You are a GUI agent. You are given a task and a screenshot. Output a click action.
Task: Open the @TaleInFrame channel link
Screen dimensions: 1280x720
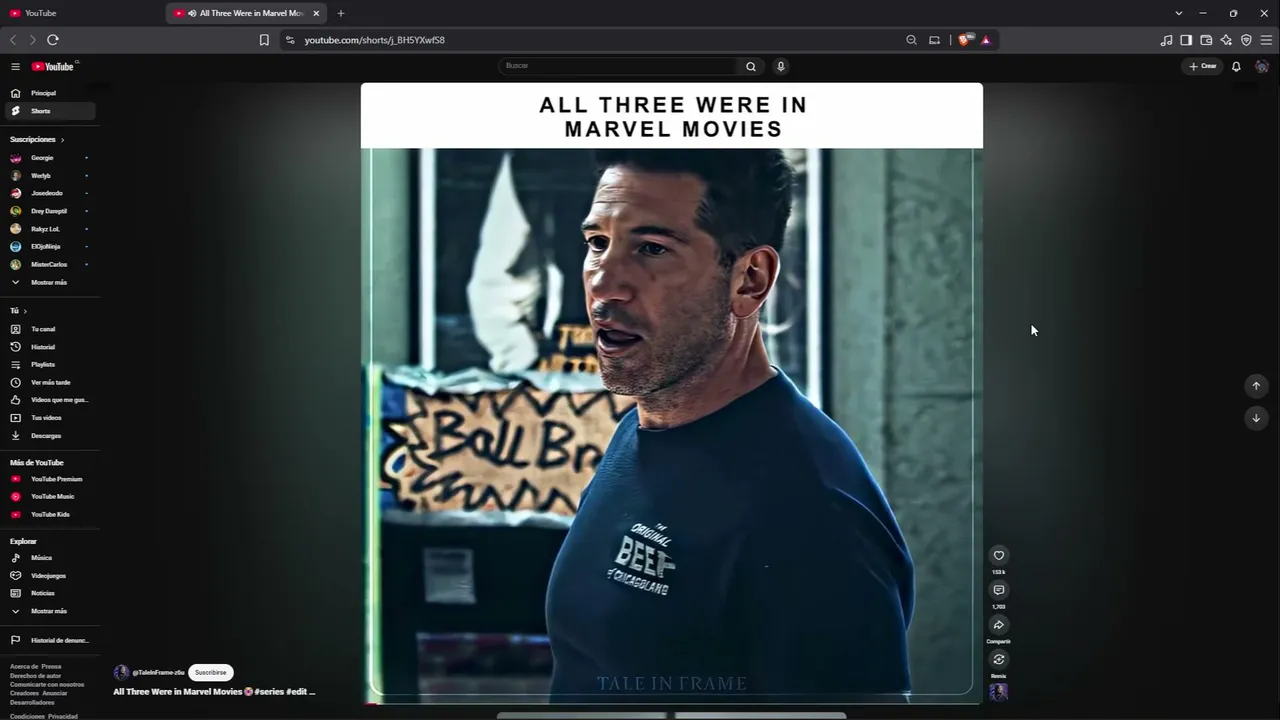click(x=158, y=673)
